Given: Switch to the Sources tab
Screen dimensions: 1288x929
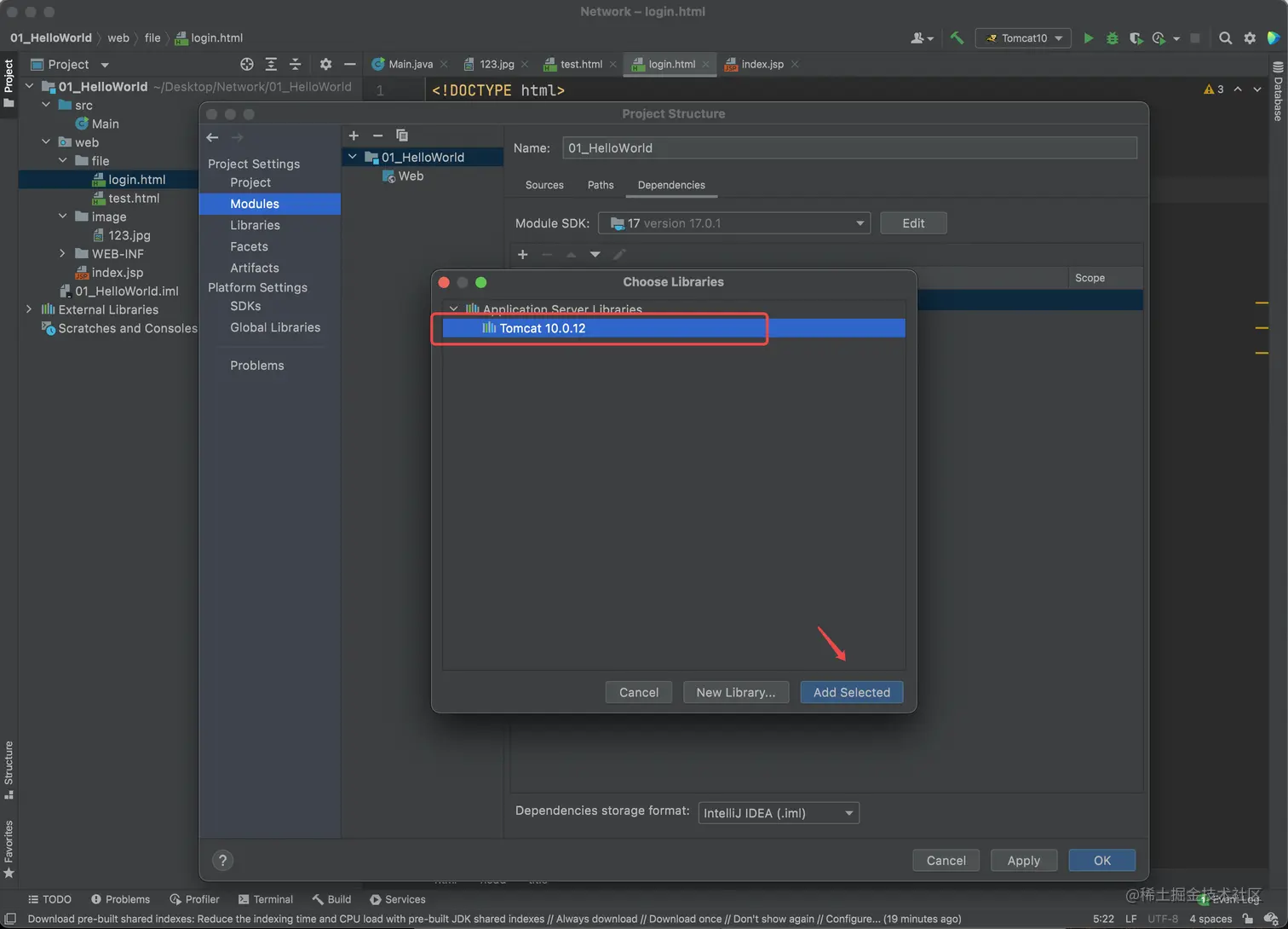Looking at the screenshot, I should (544, 185).
